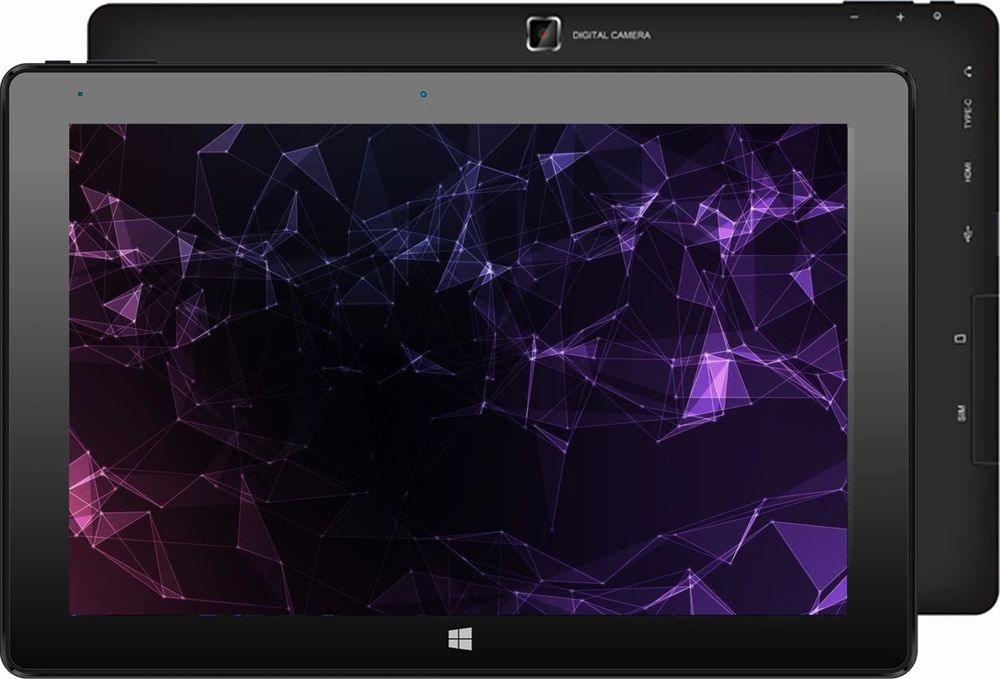Click the purple polygon wallpaper screen

coord(458,370)
